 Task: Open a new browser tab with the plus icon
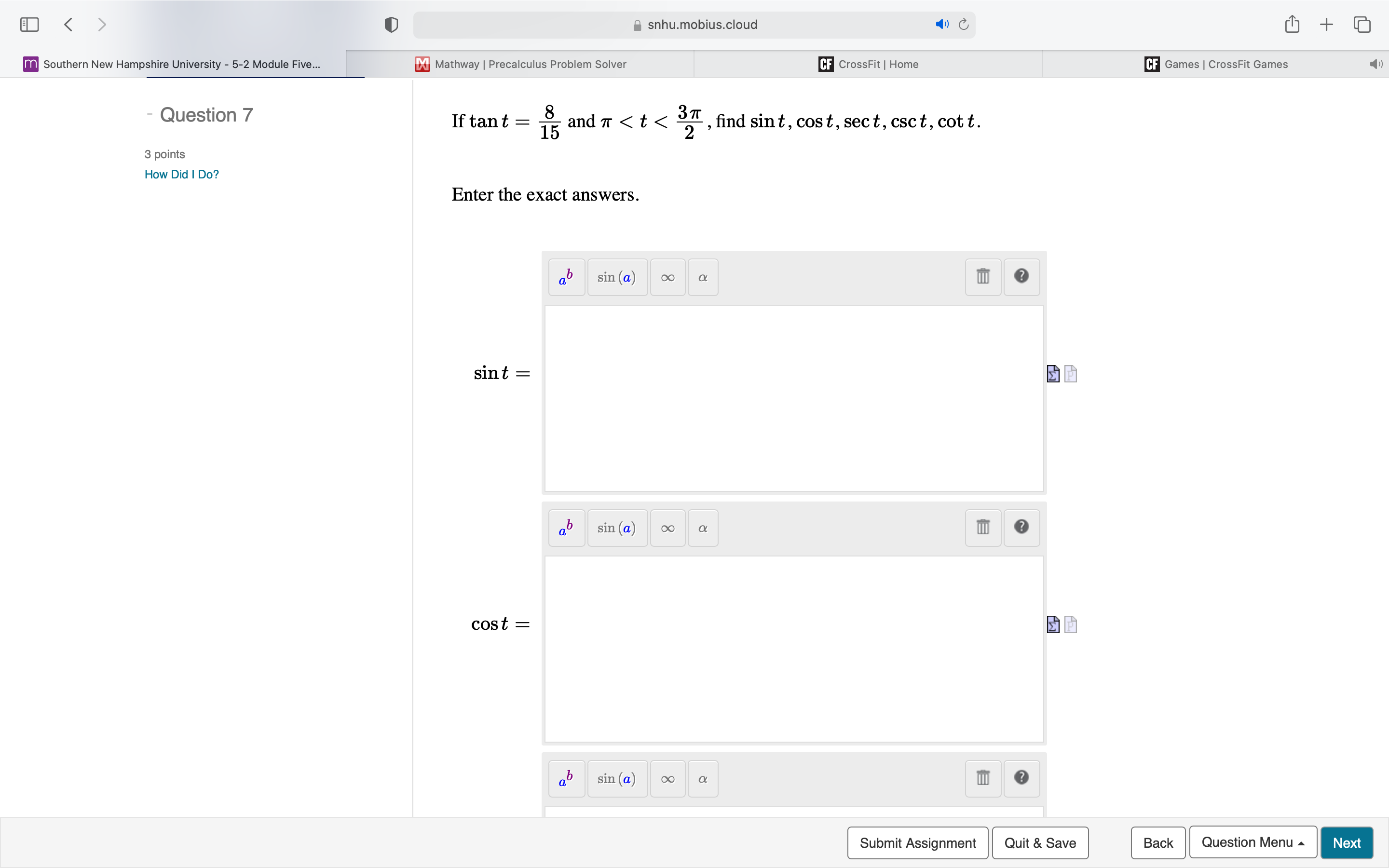(x=1326, y=24)
